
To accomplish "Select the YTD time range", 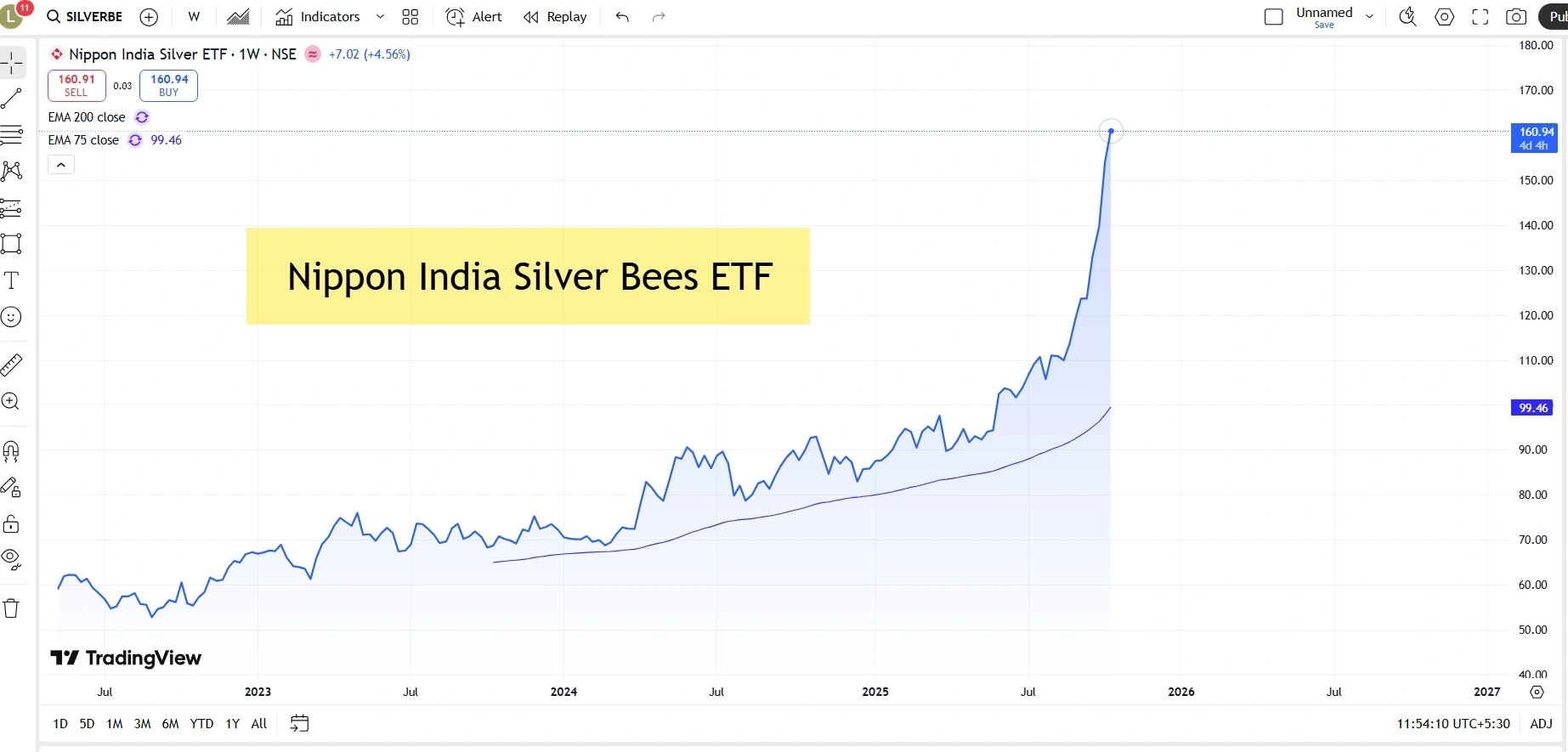I will click(201, 724).
